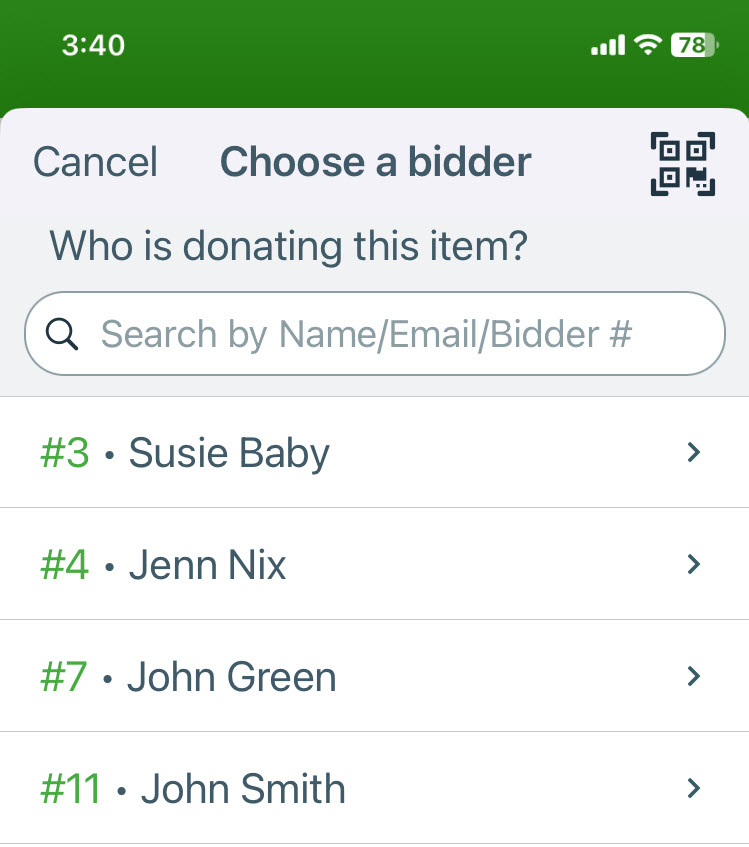The width and height of the screenshot is (749, 847).
Task: Focus the Search by Name/Email/Bidder # field
Action: click(x=375, y=333)
